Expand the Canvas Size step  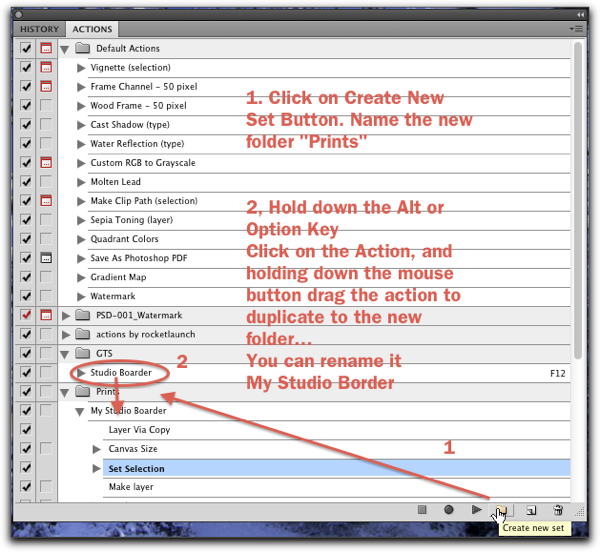[96, 449]
